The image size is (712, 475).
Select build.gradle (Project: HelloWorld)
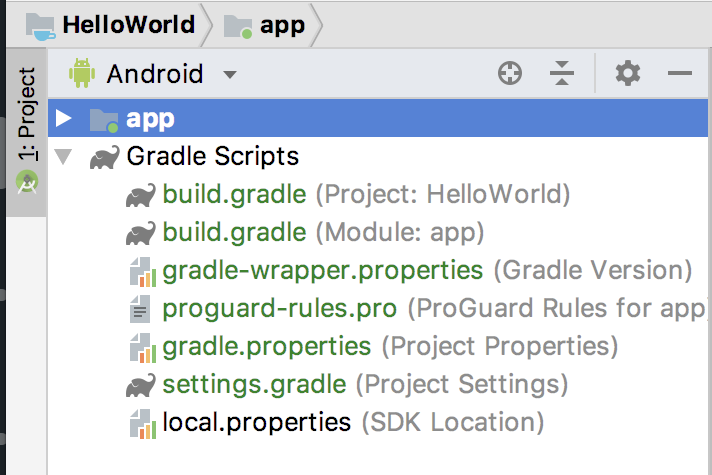234,194
